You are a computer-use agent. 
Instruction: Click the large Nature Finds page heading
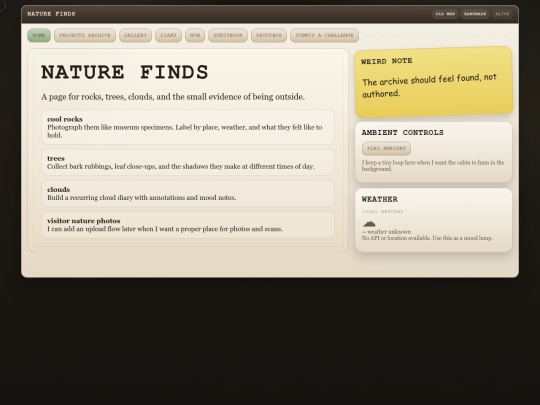click(125, 73)
